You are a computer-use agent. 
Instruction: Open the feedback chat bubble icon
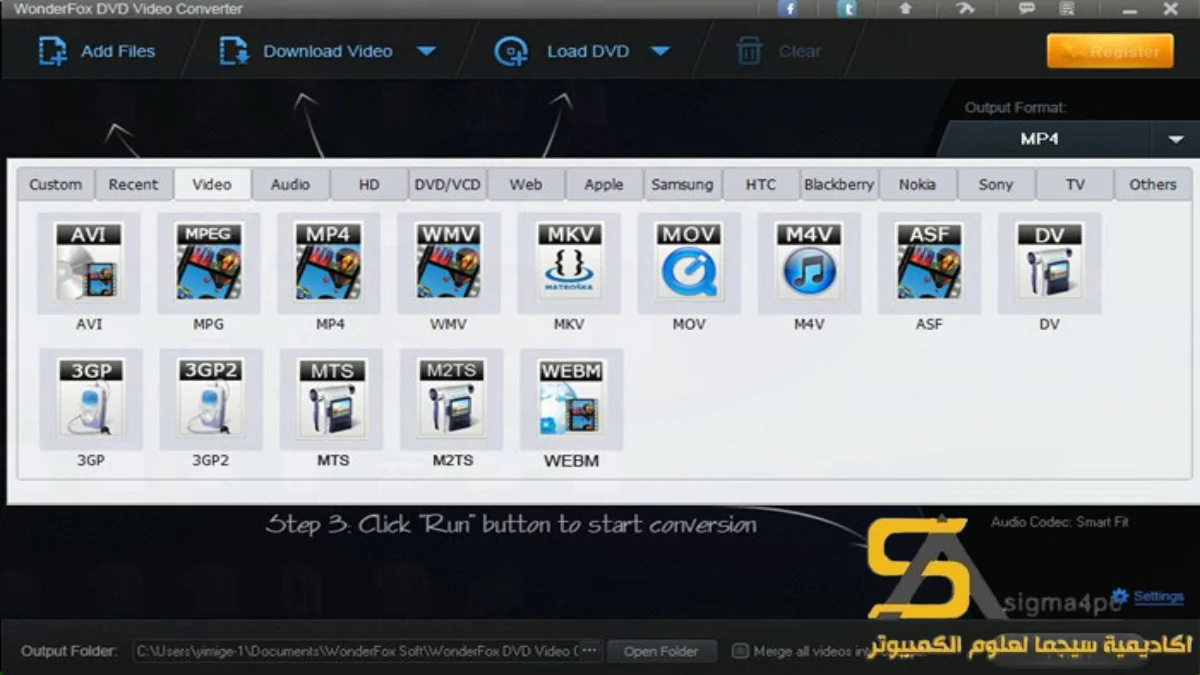[1026, 8]
